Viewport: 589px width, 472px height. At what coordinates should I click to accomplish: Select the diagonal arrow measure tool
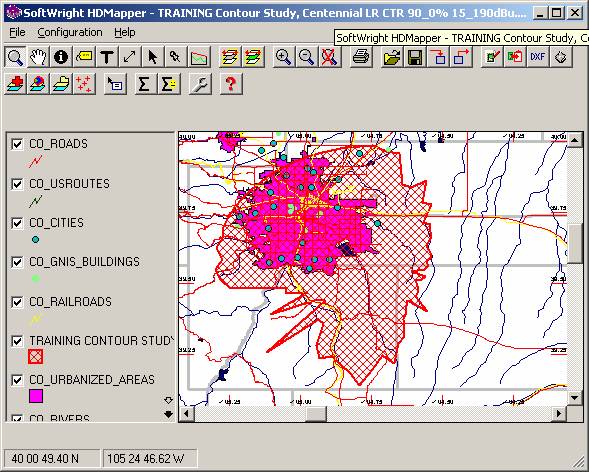pyautogui.click(x=130, y=57)
